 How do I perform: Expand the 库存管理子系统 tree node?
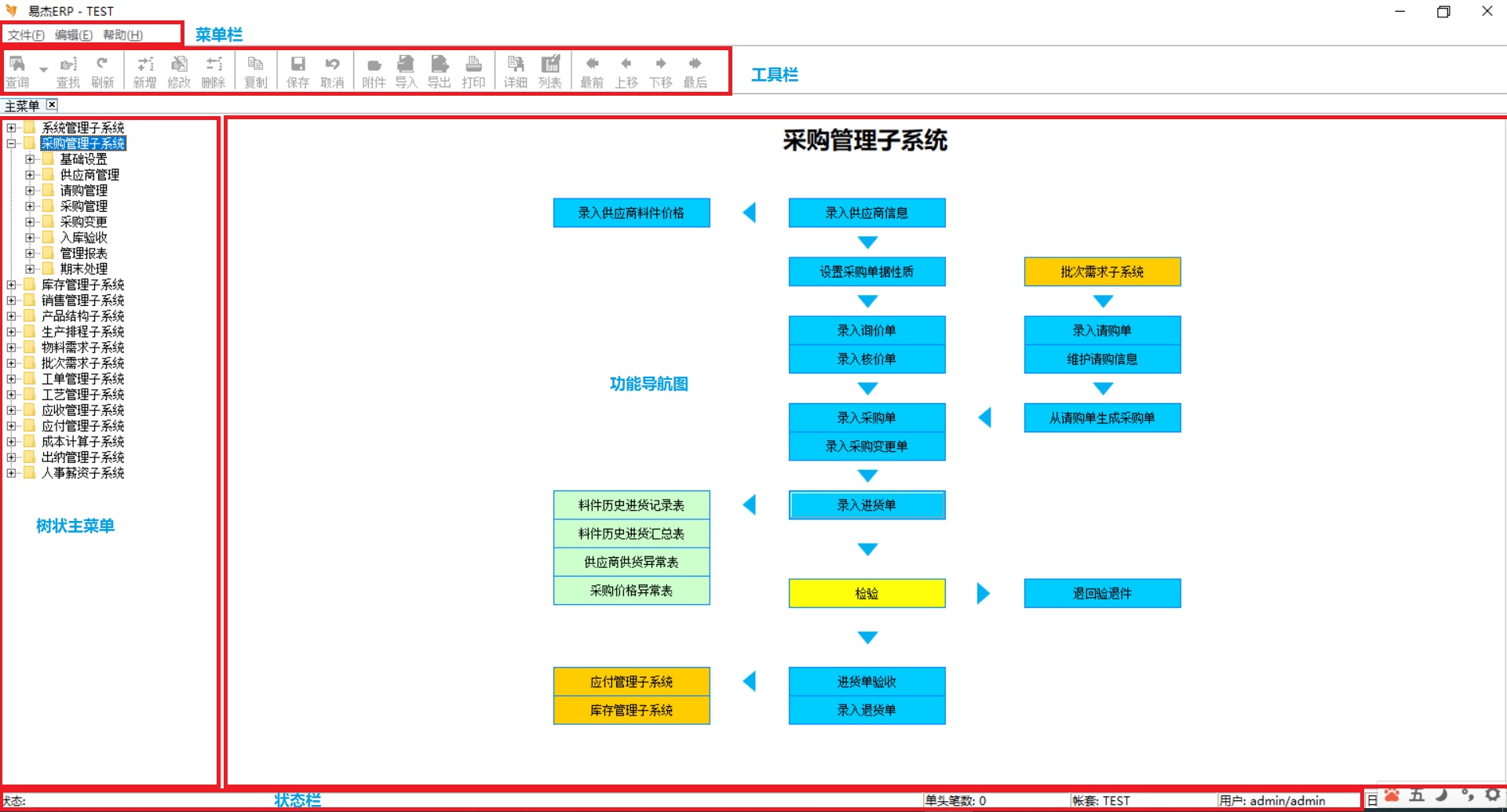point(12,285)
